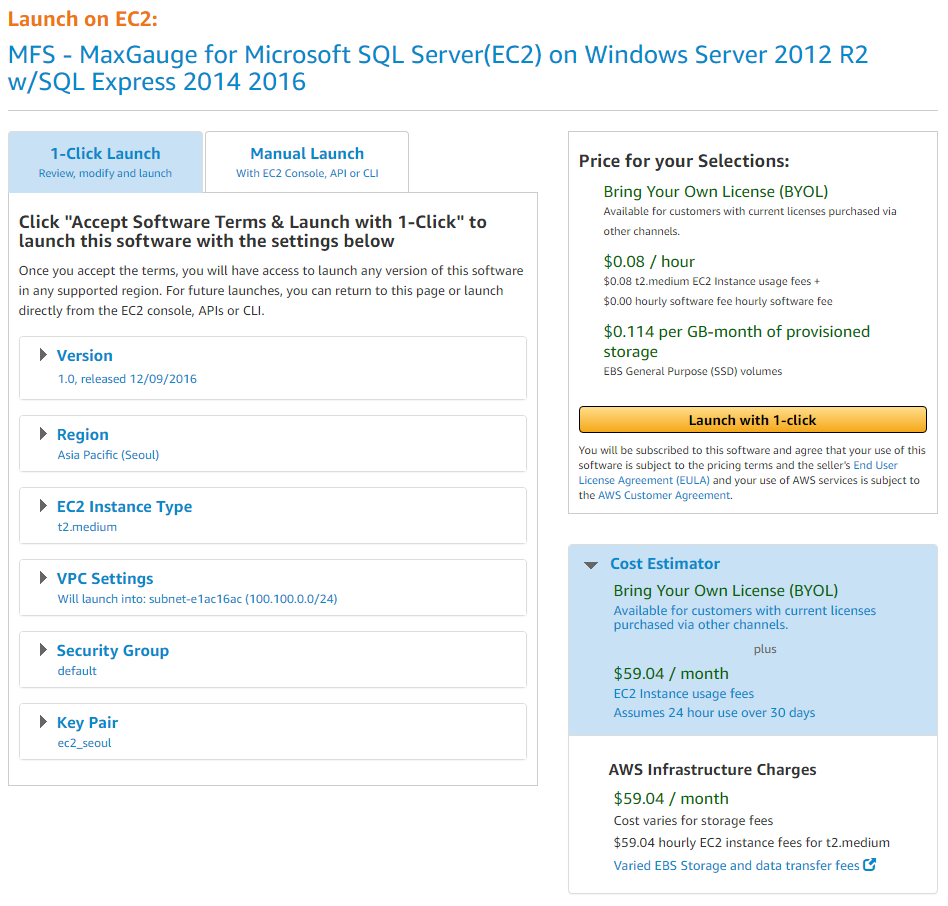
Task: Click the 'EC2 Instance usage fees' text
Action: pos(684,693)
